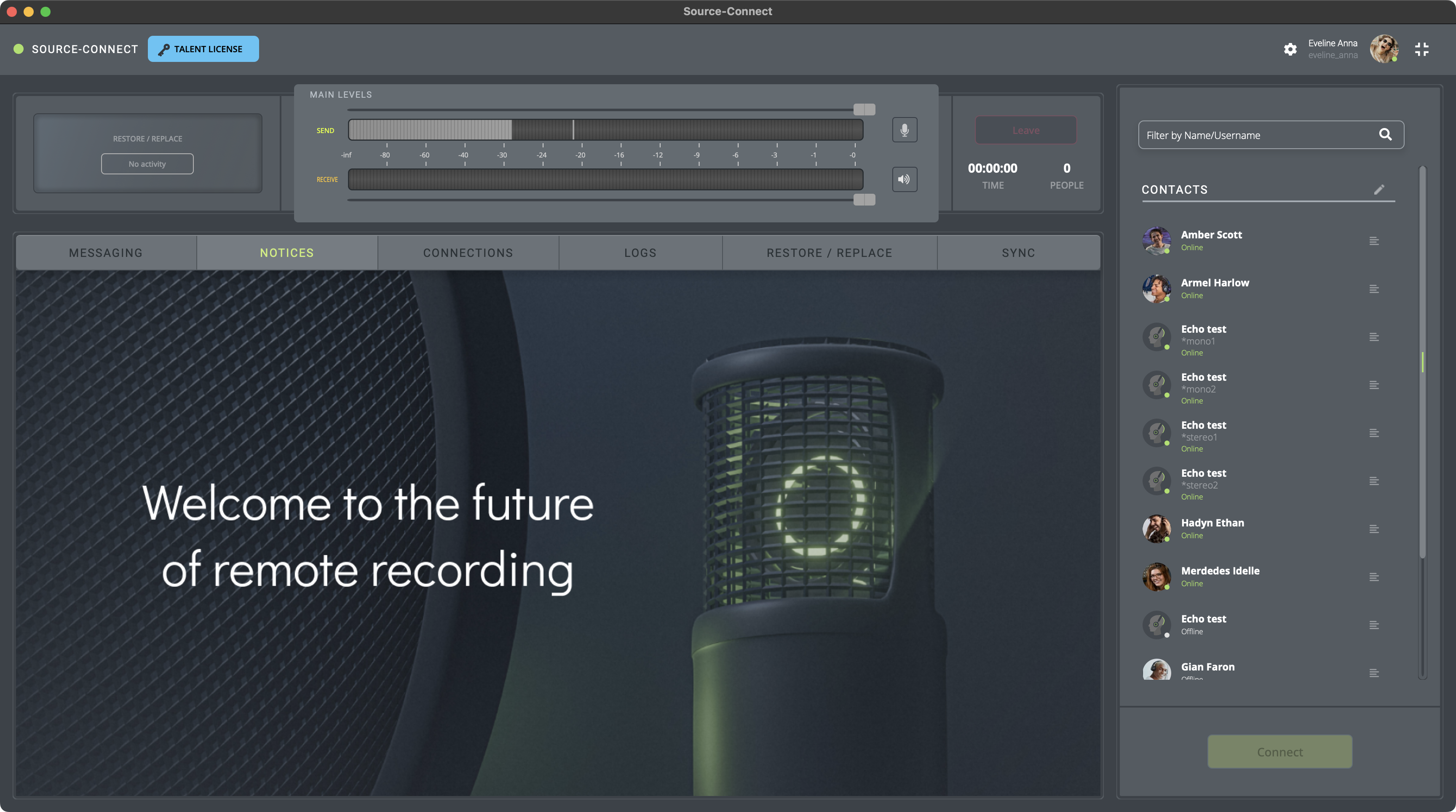The height and width of the screenshot is (812, 1456).
Task: Expand Merdedes Idelle's options menu
Action: point(1374,577)
